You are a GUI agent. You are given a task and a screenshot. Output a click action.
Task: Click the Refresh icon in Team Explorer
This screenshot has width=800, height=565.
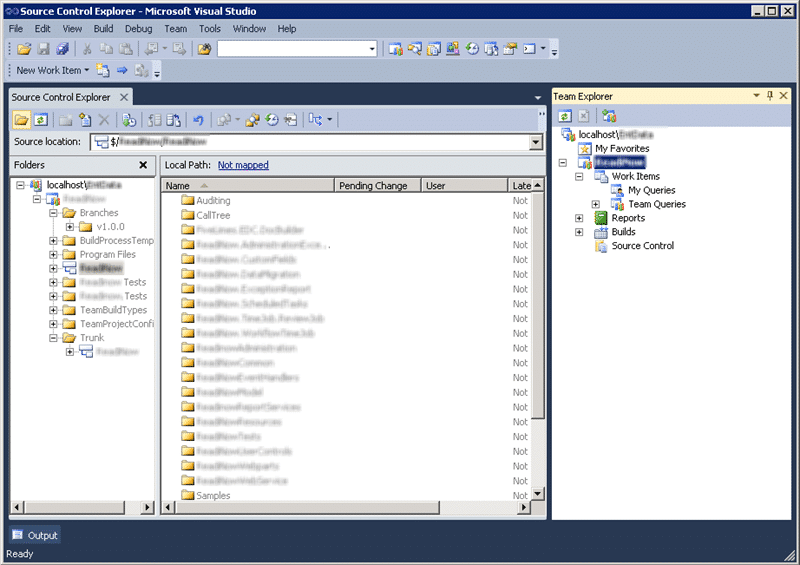point(564,116)
